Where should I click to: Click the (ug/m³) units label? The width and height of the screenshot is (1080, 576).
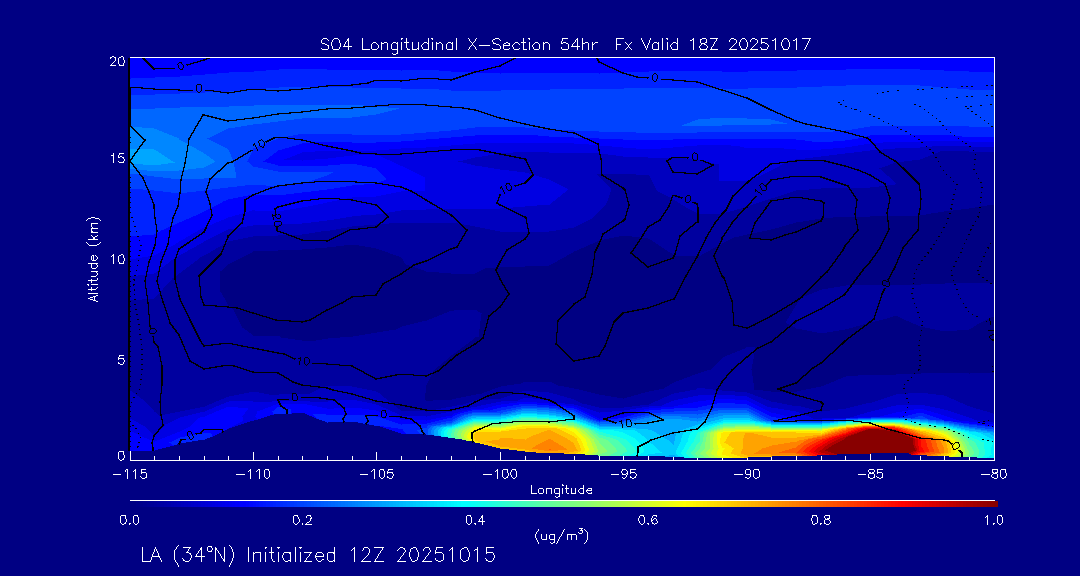[562, 536]
